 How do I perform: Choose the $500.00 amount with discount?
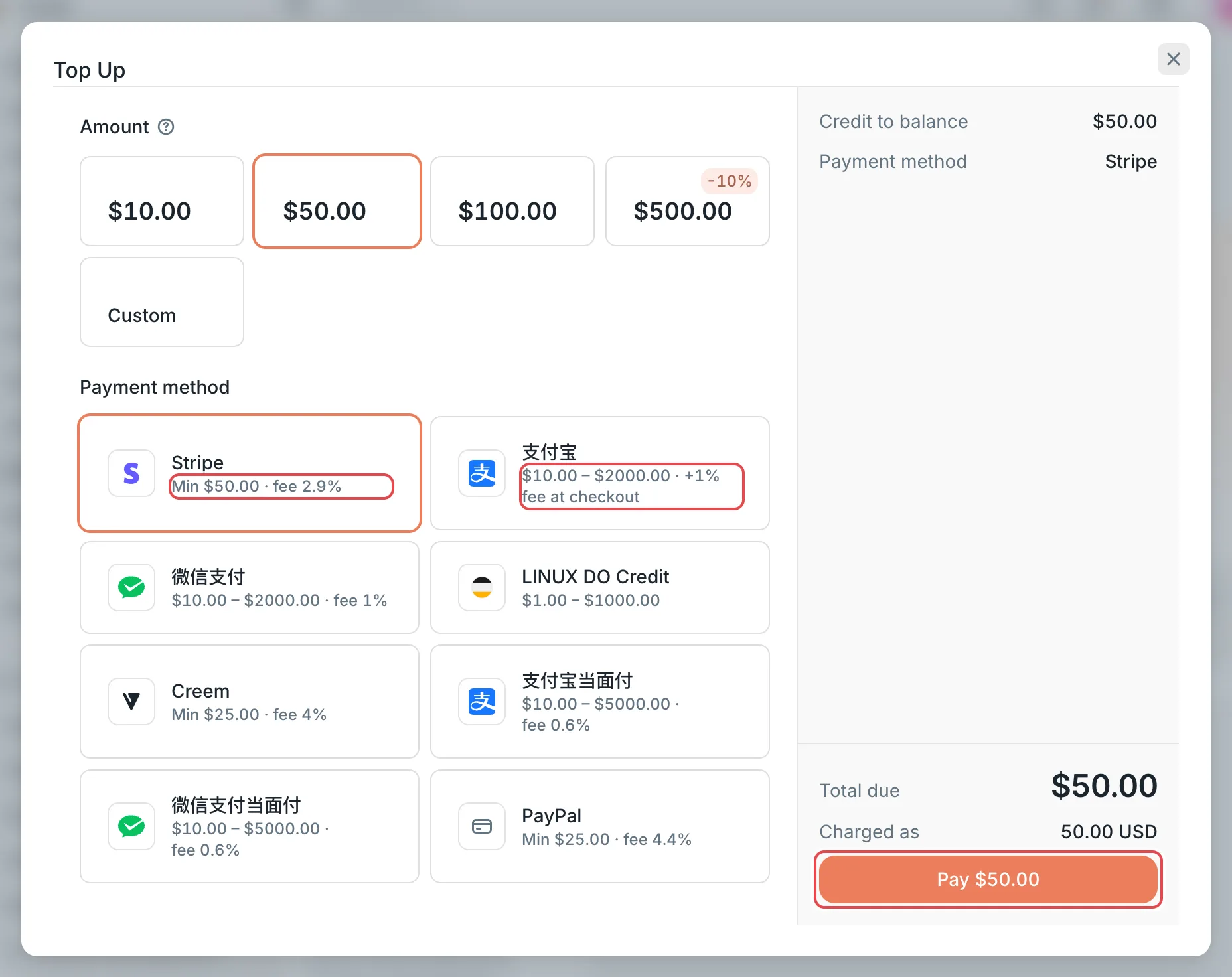click(x=688, y=201)
